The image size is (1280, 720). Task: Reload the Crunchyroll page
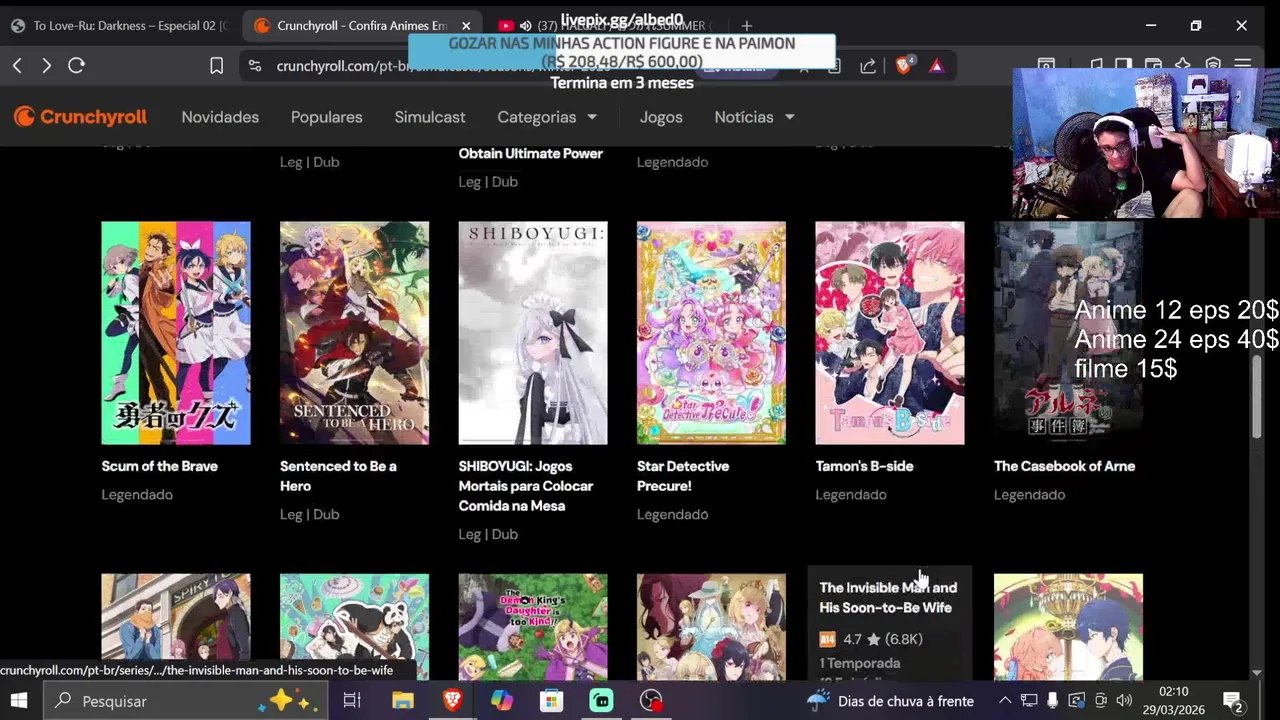[76, 66]
